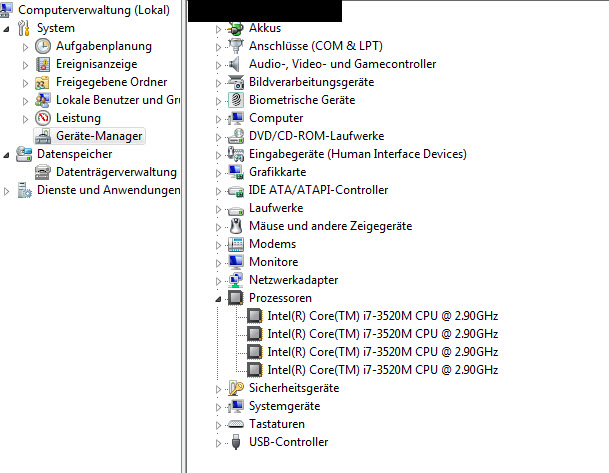The image size is (609, 473).
Task: Collapse the Prozessoren node
Action: click(218, 299)
